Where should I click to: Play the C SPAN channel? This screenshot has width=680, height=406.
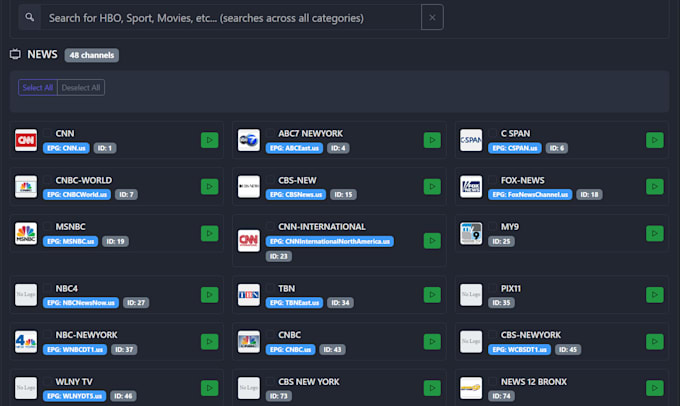(x=654, y=140)
